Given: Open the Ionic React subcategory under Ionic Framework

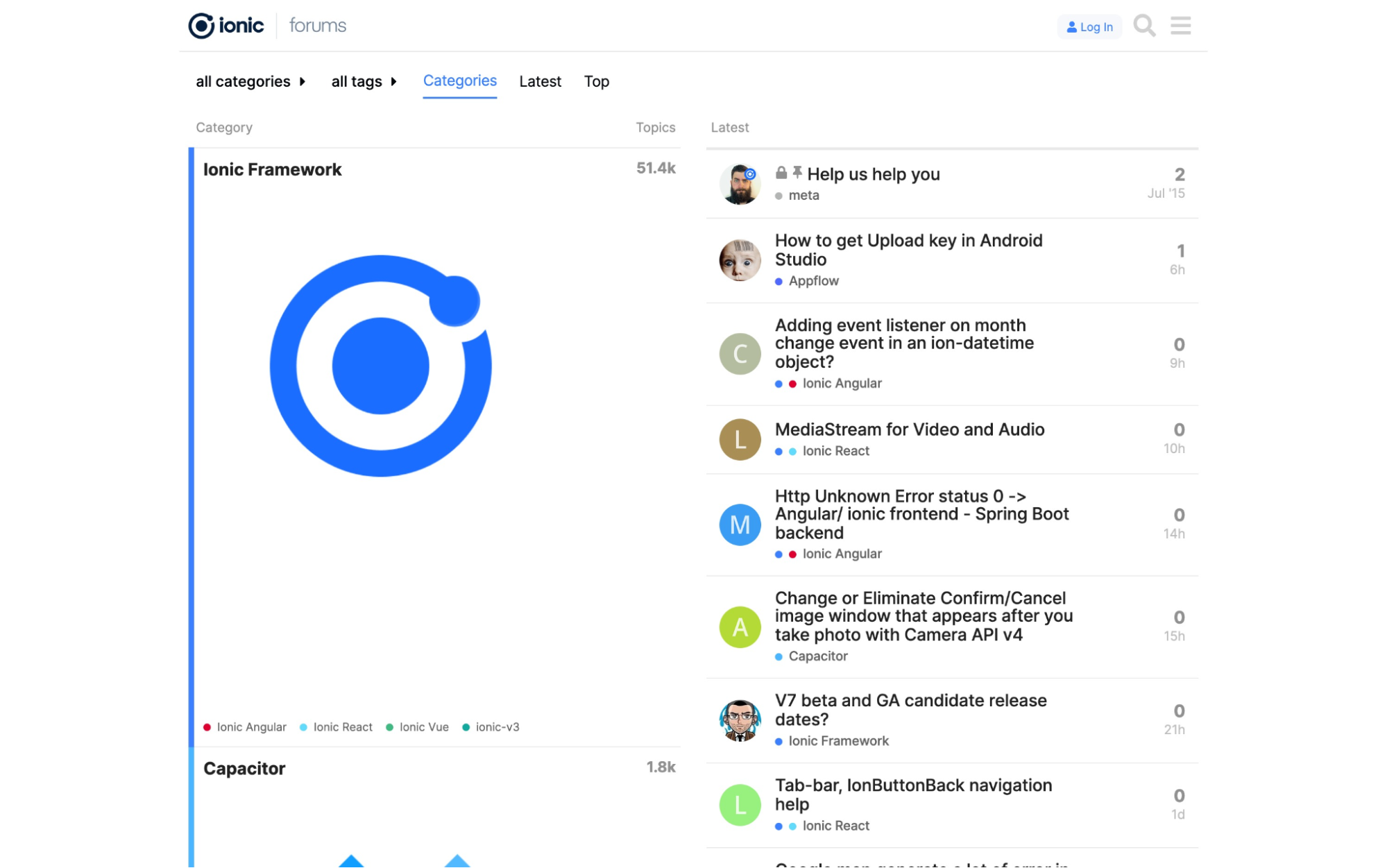Looking at the screenshot, I should pos(336,727).
